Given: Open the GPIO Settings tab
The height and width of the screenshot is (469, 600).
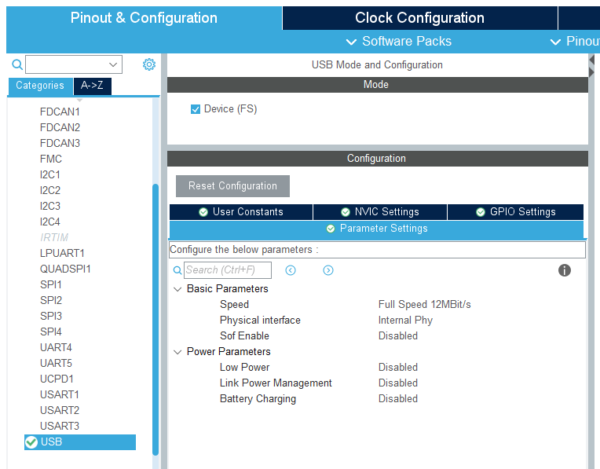Looking at the screenshot, I should coord(515,212).
